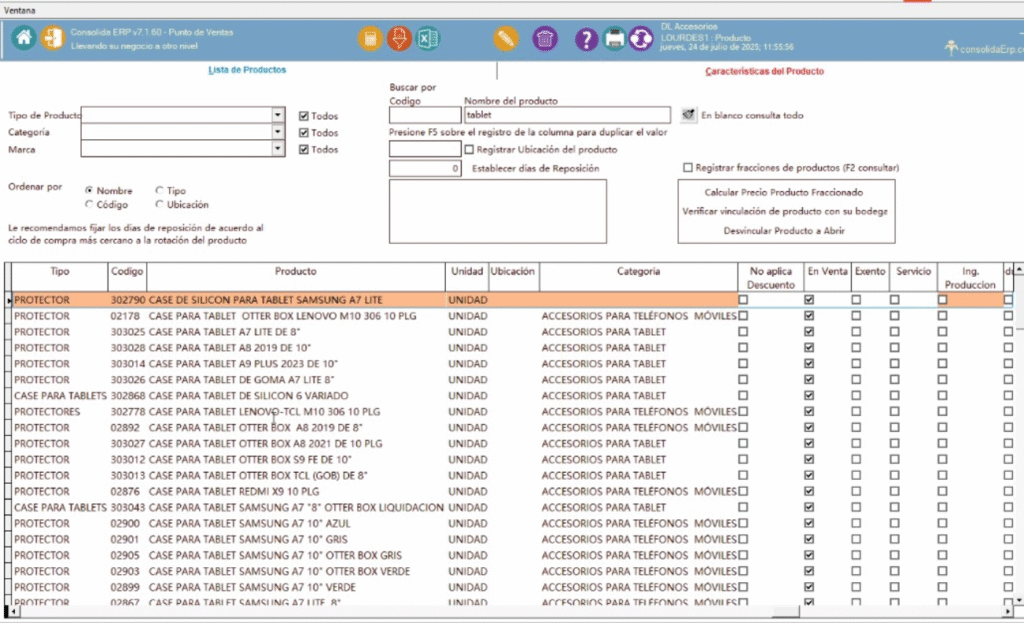Open help with the question mark icon
Image resolution: width=1024 pixels, height=623 pixels.
[x=587, y=39]
